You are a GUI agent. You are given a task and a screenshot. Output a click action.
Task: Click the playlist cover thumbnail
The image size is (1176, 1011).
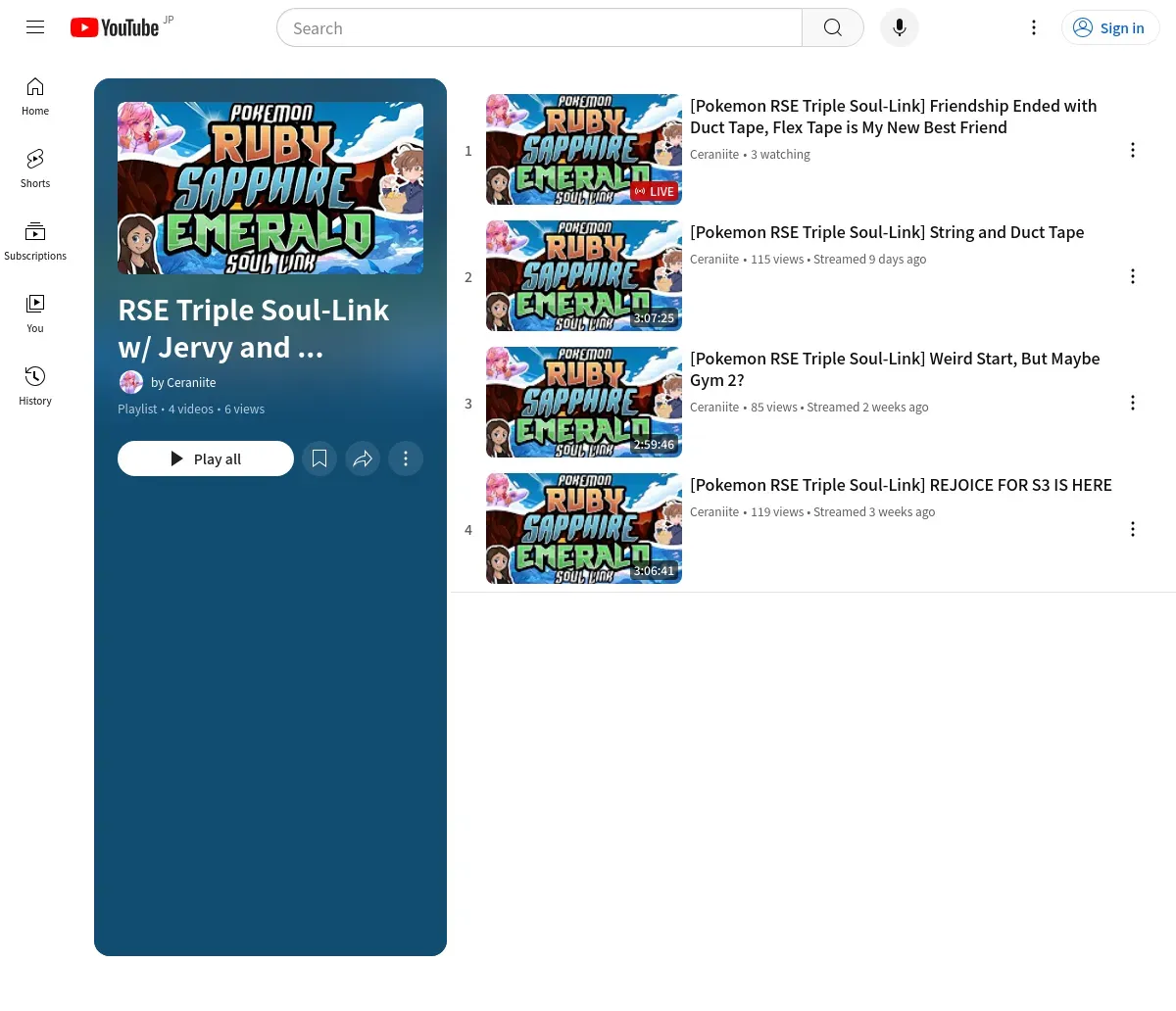pos(270,188)
